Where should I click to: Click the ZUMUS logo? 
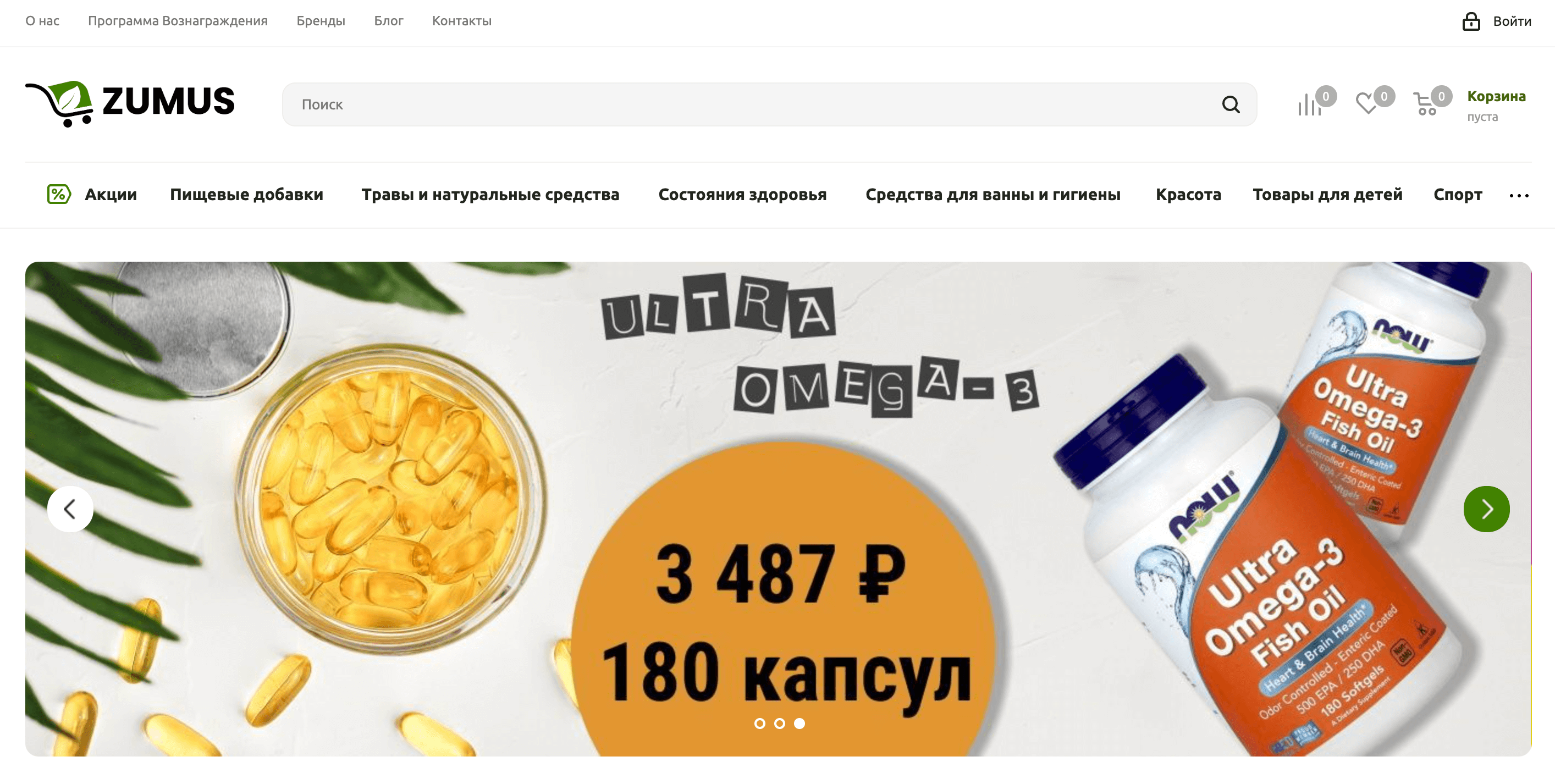(130, 104)
